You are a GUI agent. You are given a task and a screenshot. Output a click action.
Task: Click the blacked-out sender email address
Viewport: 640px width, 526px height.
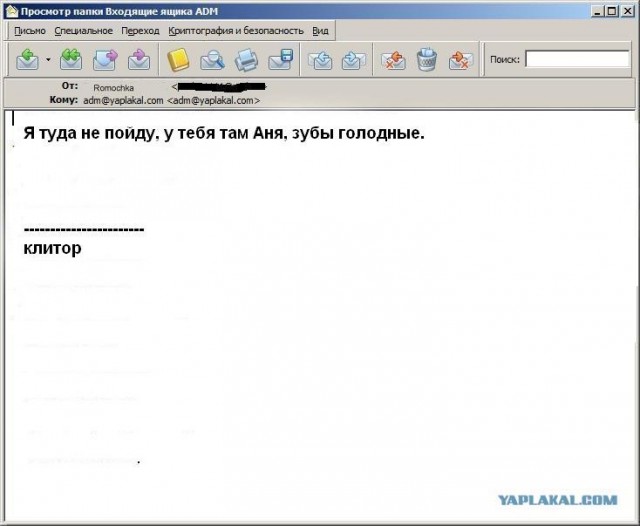coord(219,87)
